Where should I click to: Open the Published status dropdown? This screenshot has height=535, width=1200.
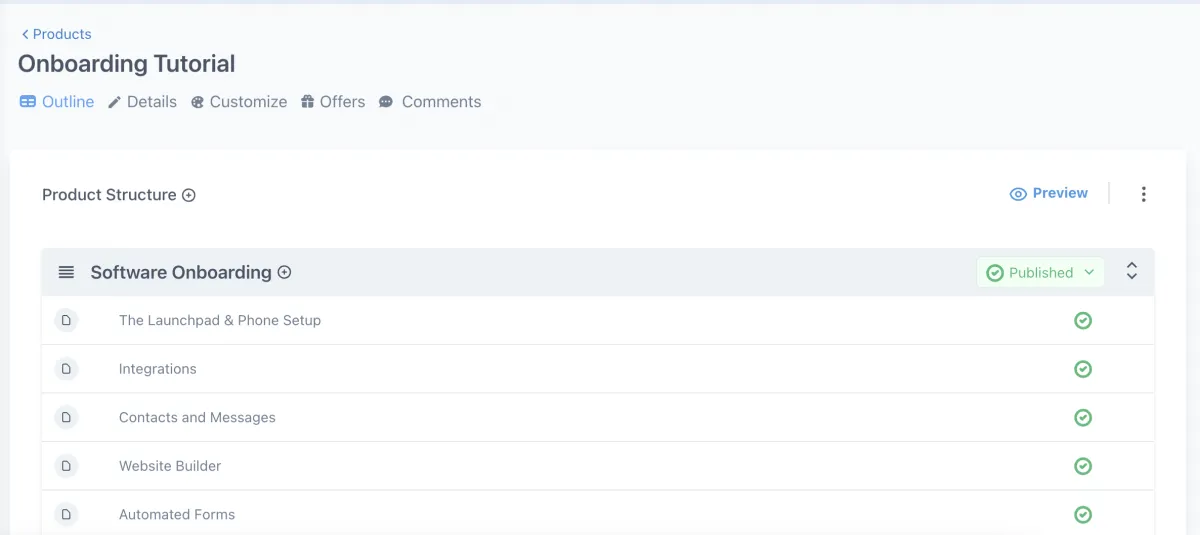click(x=1040, y=272)
